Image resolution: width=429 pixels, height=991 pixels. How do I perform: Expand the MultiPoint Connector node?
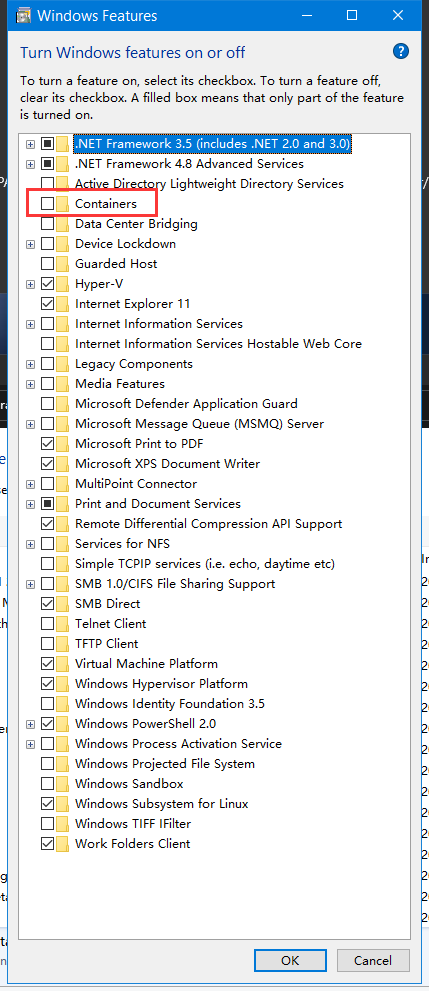30,484
